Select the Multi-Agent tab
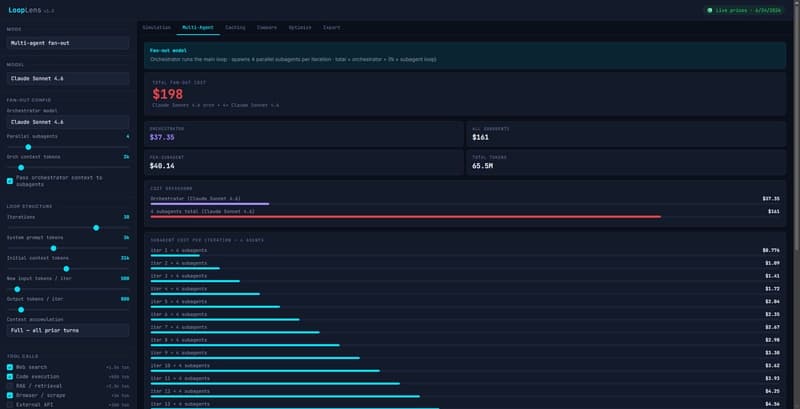 coord(198,28)
